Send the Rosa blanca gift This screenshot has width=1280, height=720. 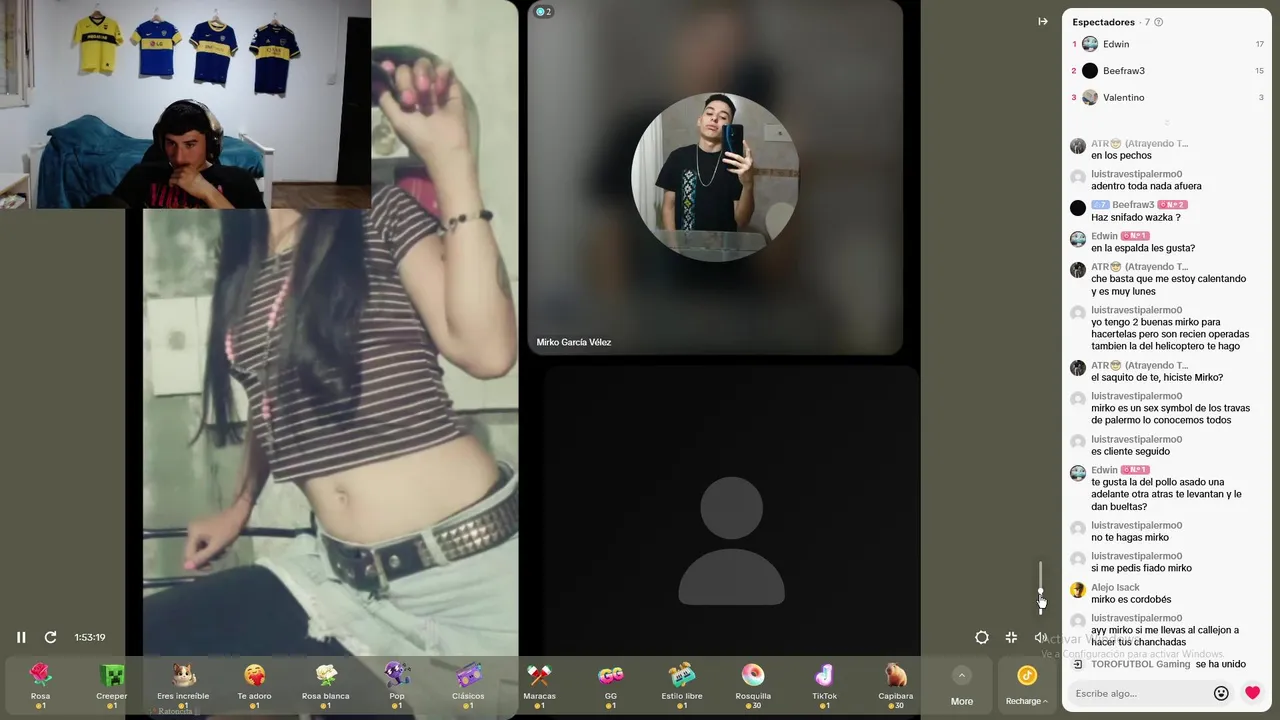[326, 685]
